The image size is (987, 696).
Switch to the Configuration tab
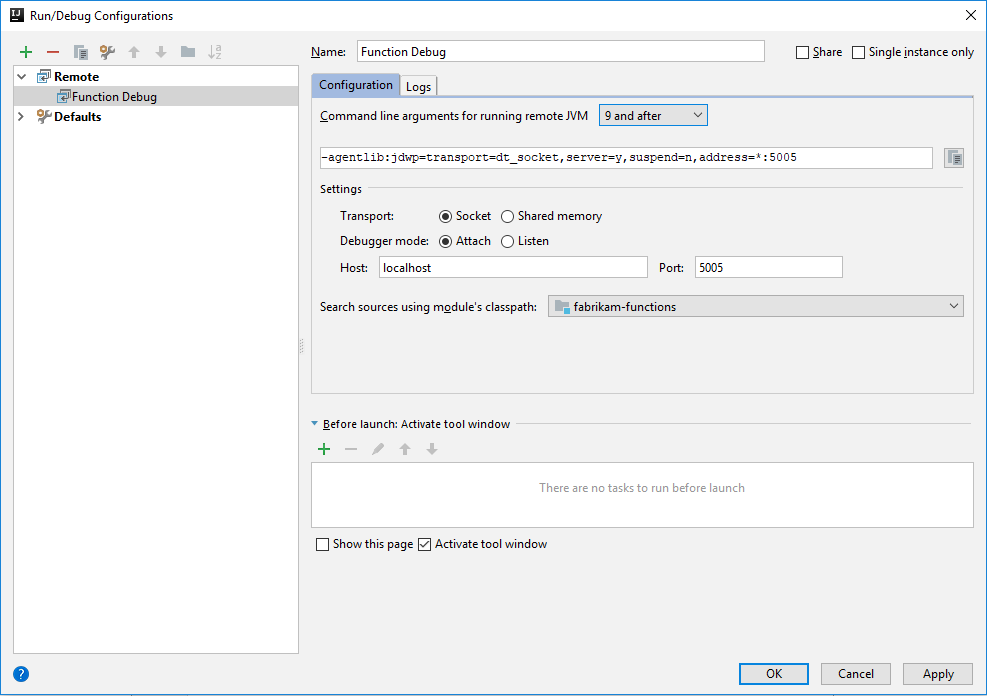coord(356,85)
